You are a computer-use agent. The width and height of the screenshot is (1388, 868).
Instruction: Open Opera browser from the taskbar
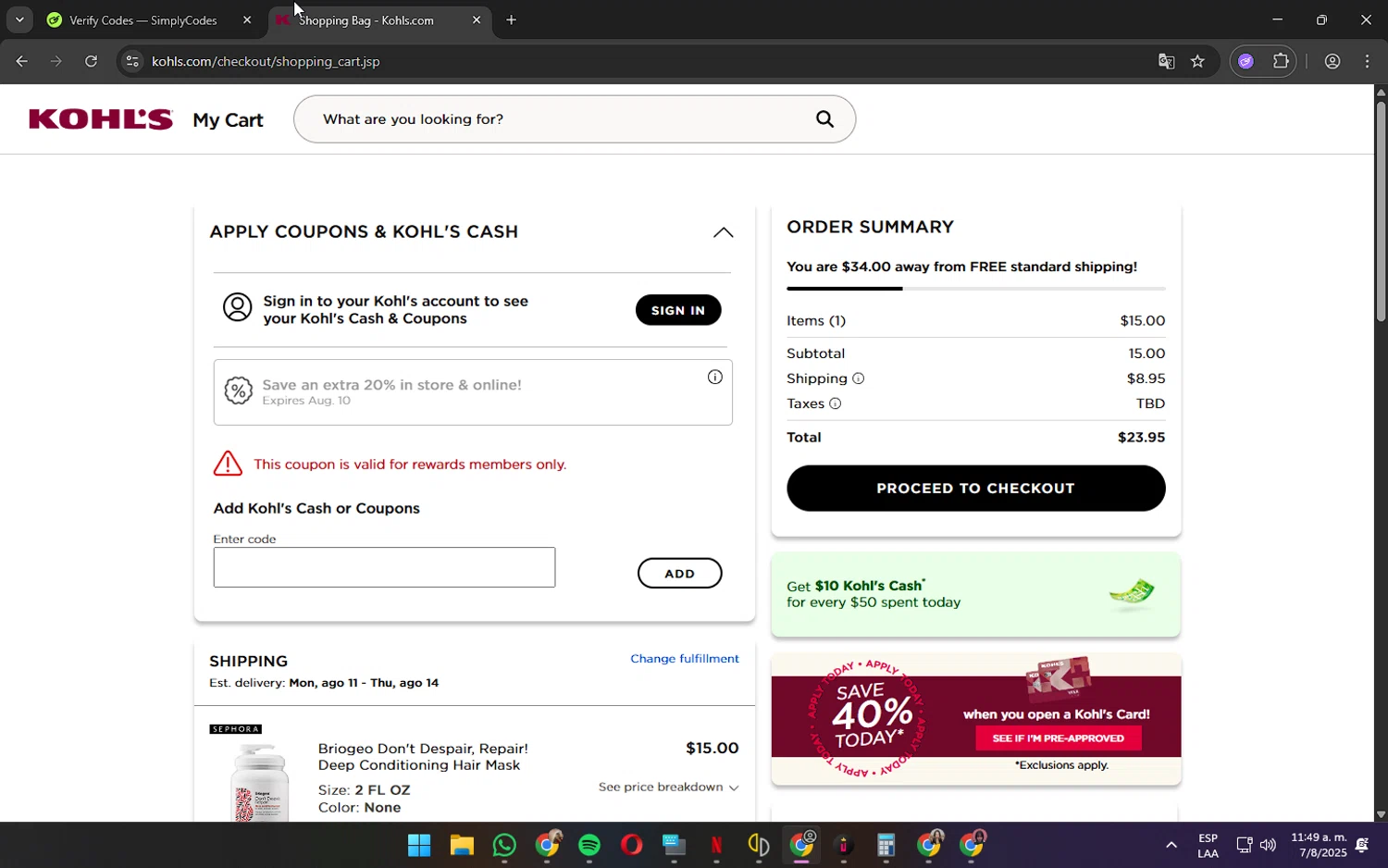[x=632, y=845]
